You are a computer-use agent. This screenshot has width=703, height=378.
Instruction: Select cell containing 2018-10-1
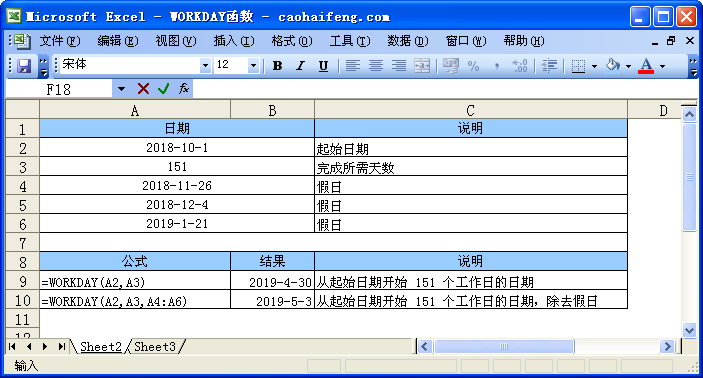point(177,148)
